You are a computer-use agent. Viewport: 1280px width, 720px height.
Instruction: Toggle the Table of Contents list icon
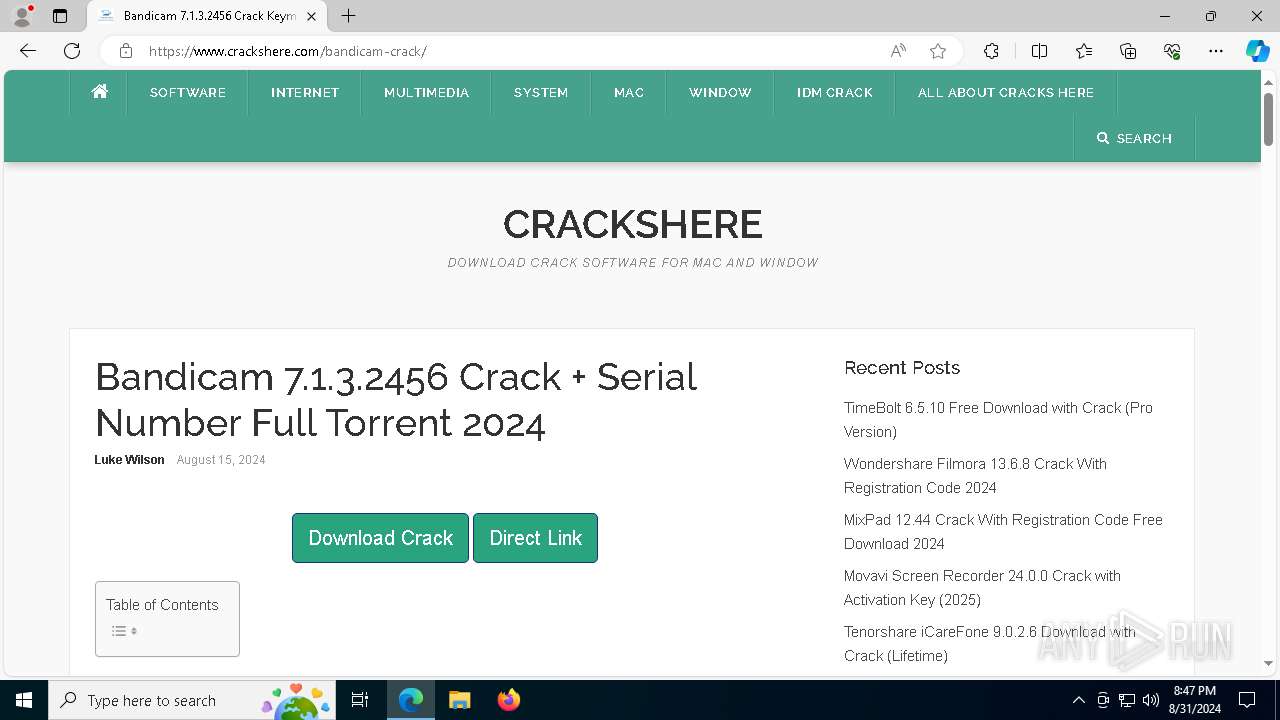[124, 631]
